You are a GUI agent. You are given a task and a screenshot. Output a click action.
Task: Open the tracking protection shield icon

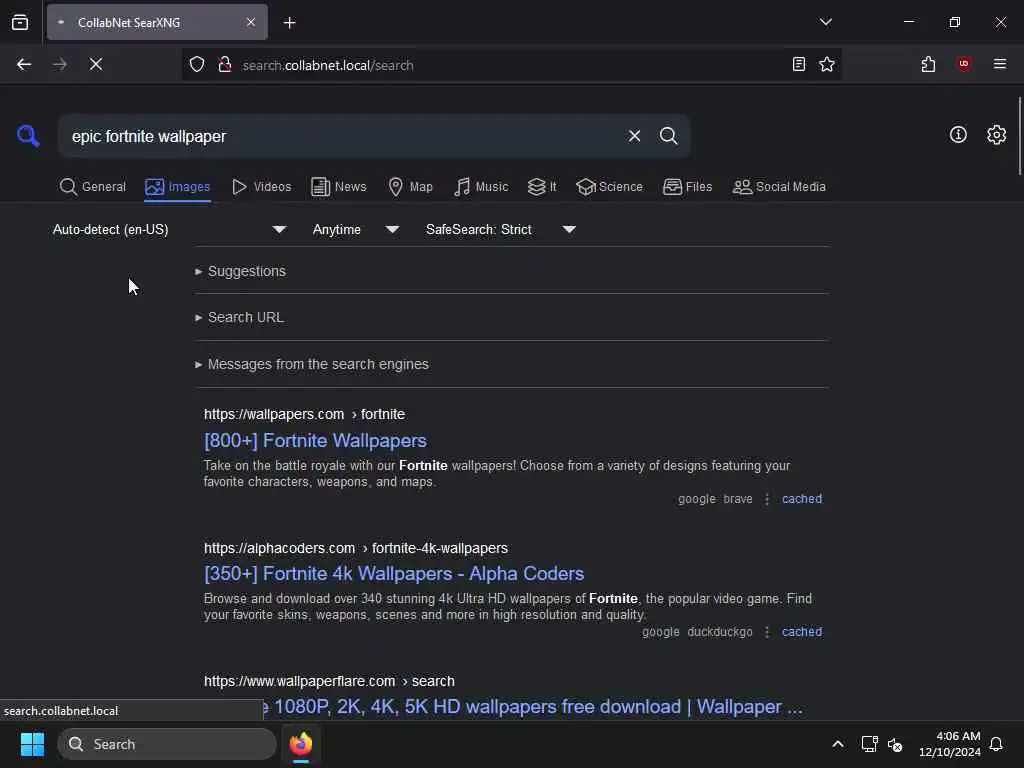[x=197, y=64]
